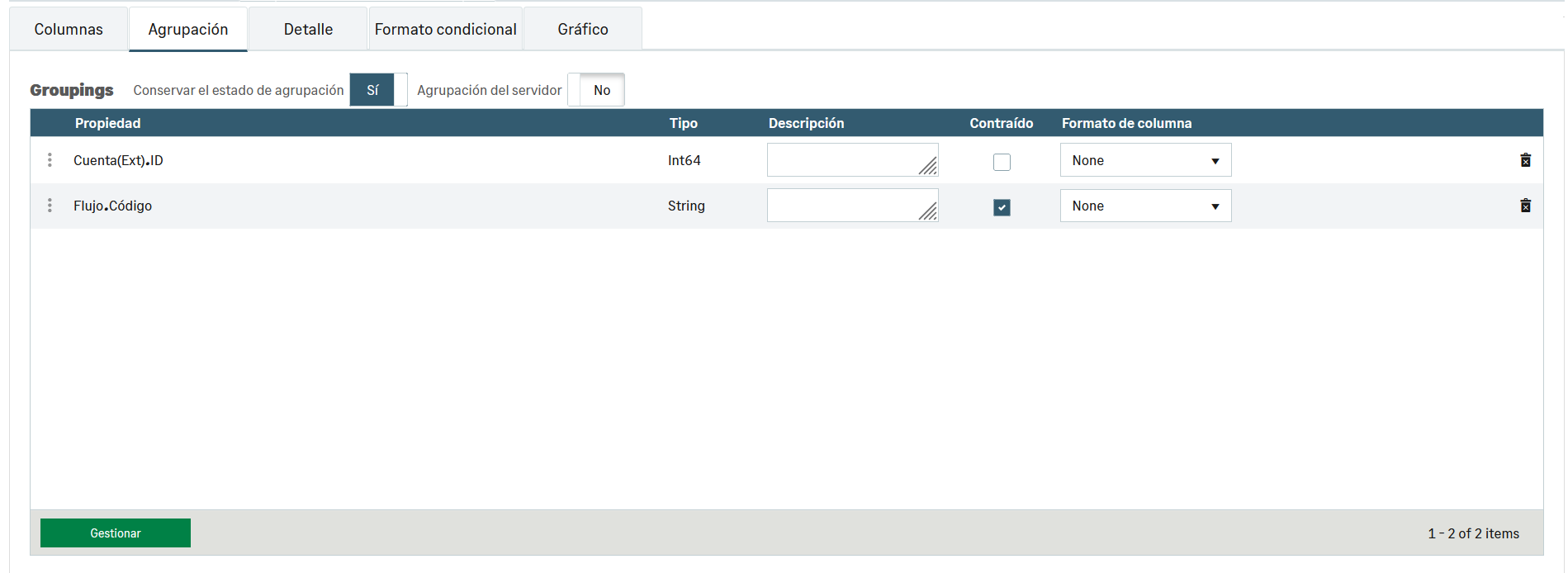Delete the Flujo.Código grouping row

(1525, 206)
